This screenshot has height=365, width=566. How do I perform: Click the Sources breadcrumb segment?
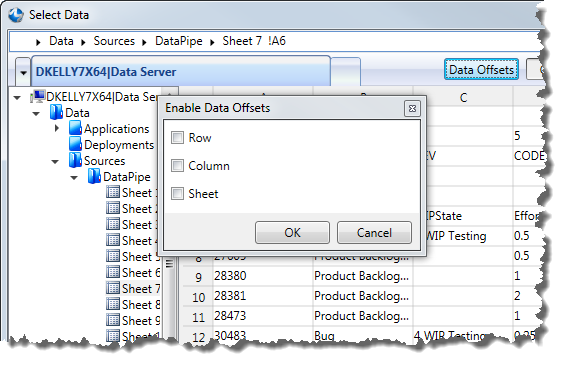pyautogui.click(x=114, y=41)
